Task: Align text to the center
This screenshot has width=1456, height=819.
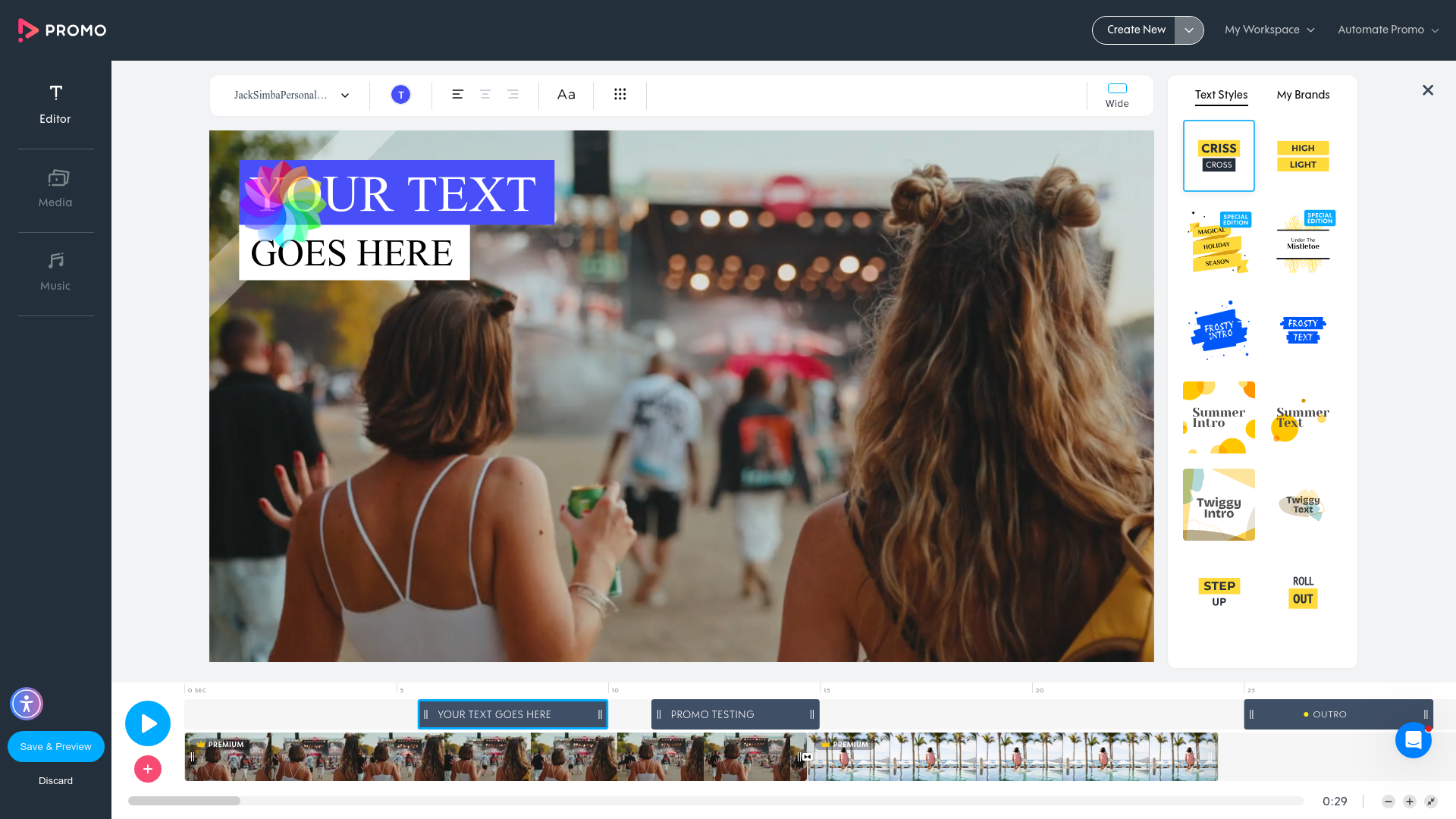Action: [485, 94]
